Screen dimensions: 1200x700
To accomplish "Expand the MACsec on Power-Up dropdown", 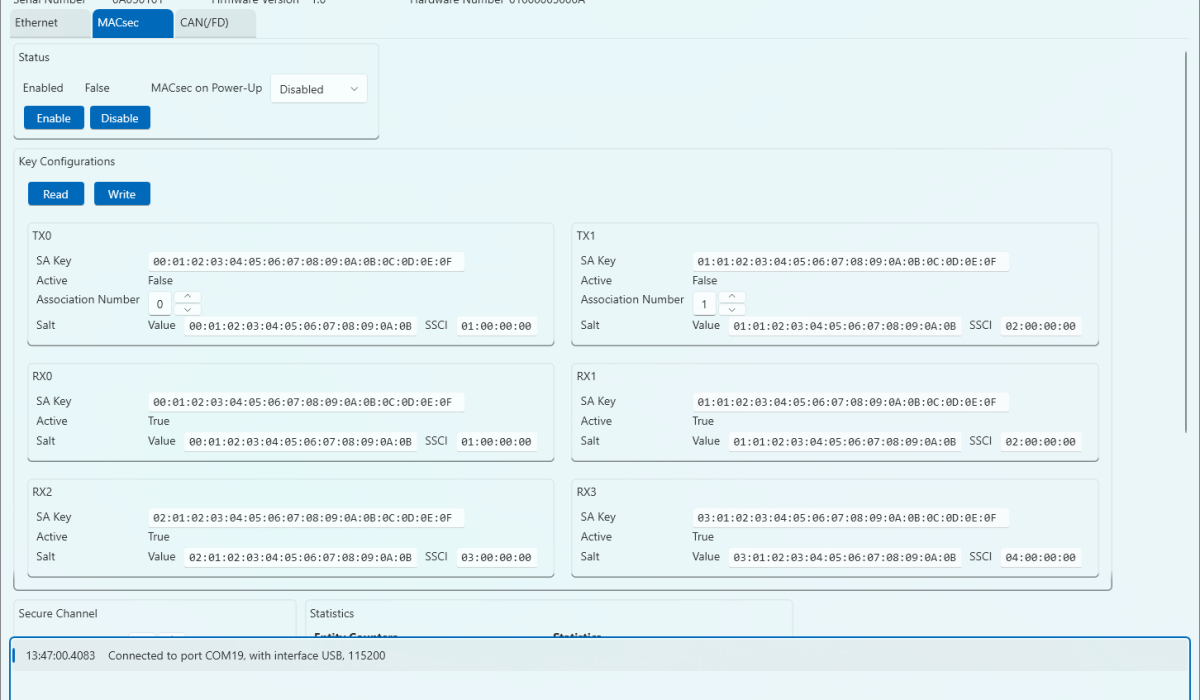I will (x=319, y=89).
